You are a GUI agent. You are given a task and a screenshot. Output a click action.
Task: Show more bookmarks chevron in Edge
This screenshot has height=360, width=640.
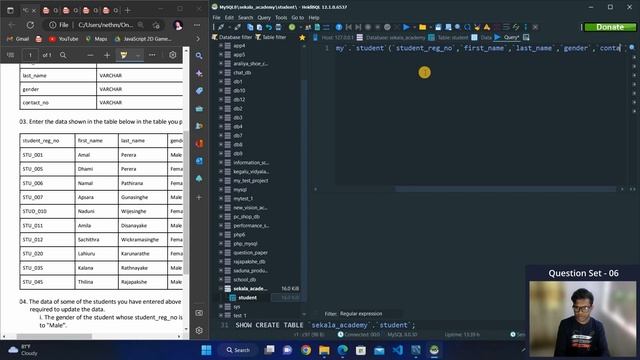[198, 39]
